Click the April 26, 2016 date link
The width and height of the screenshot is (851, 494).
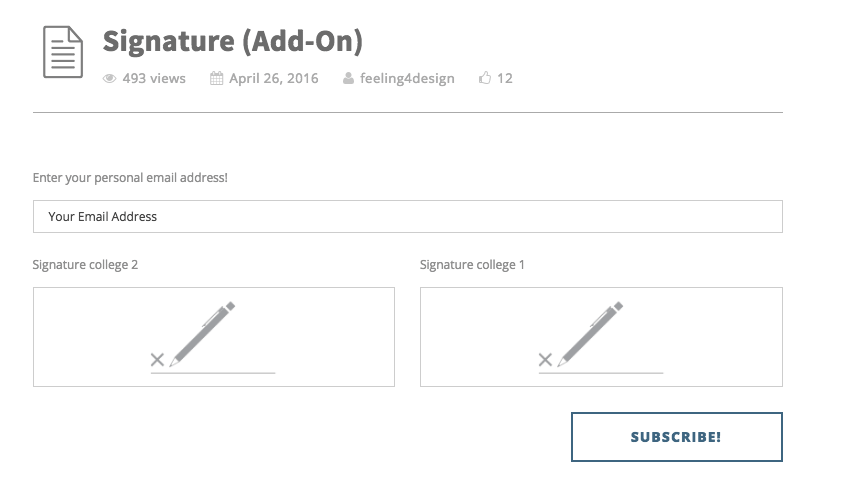(x=273, y=78)
